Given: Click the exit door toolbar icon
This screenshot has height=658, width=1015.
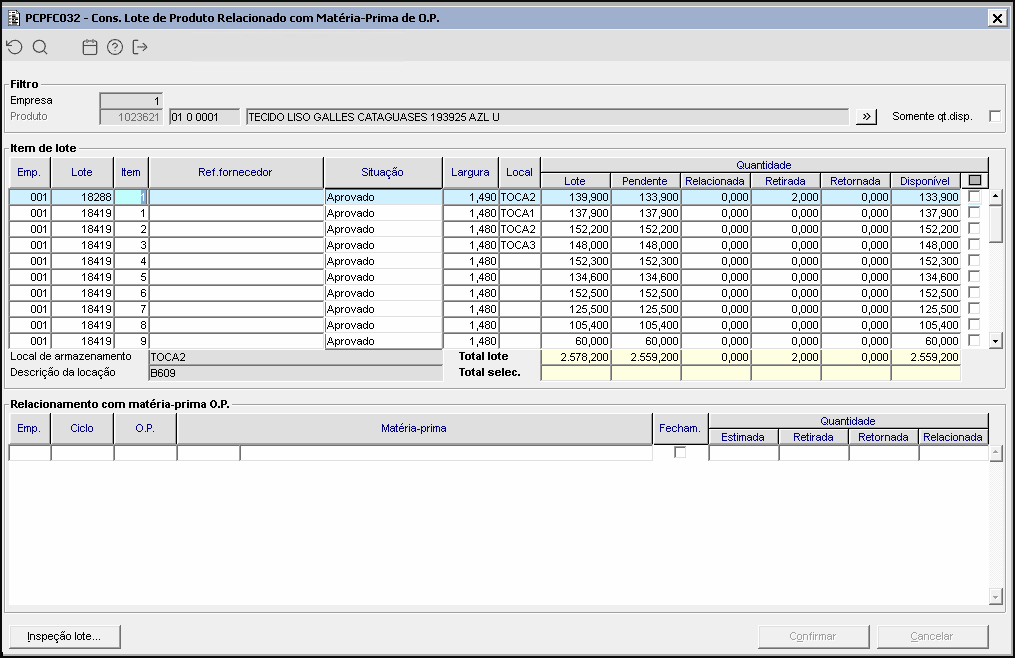Looking at the screenshot, I should (140, 47).
